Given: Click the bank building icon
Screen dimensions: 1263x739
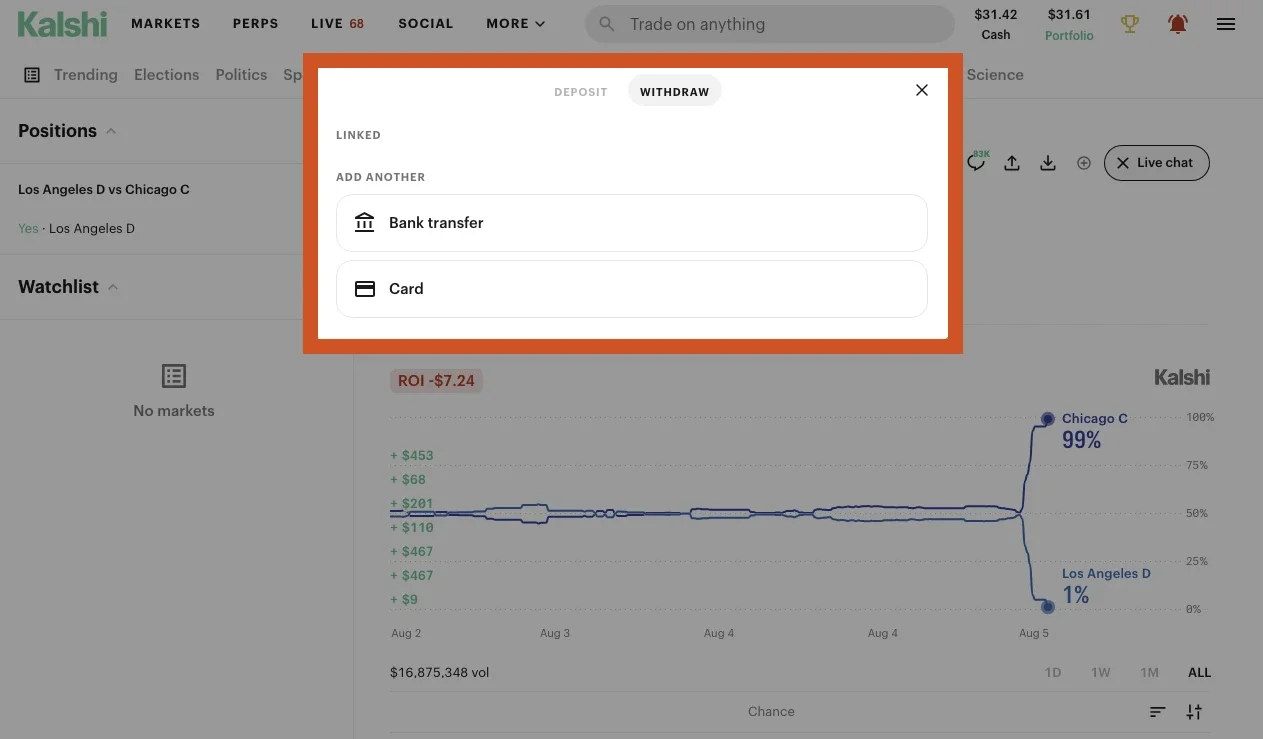Looking at the screenshot, I should point(365,223).
